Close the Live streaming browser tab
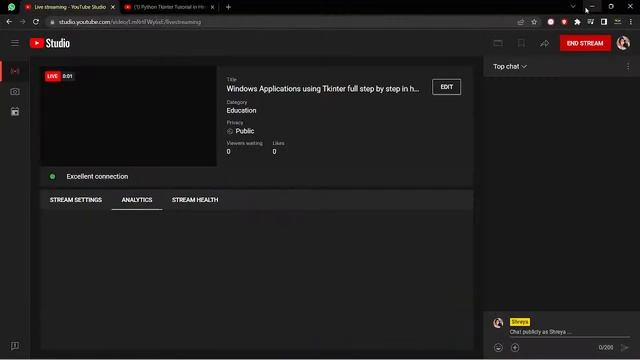This screenshot has width=640, height=360. (113, 7)
